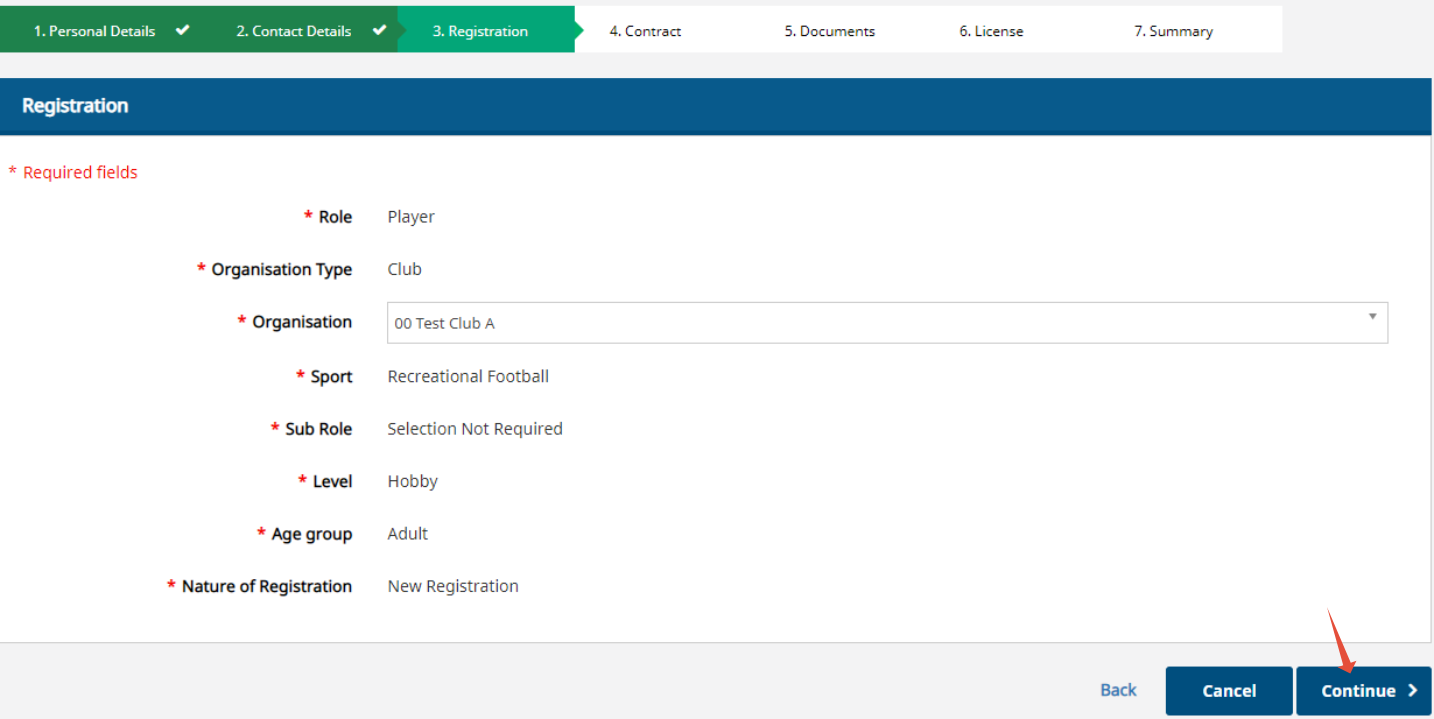Click the checkmark beside Personal Details

point(182,30)
